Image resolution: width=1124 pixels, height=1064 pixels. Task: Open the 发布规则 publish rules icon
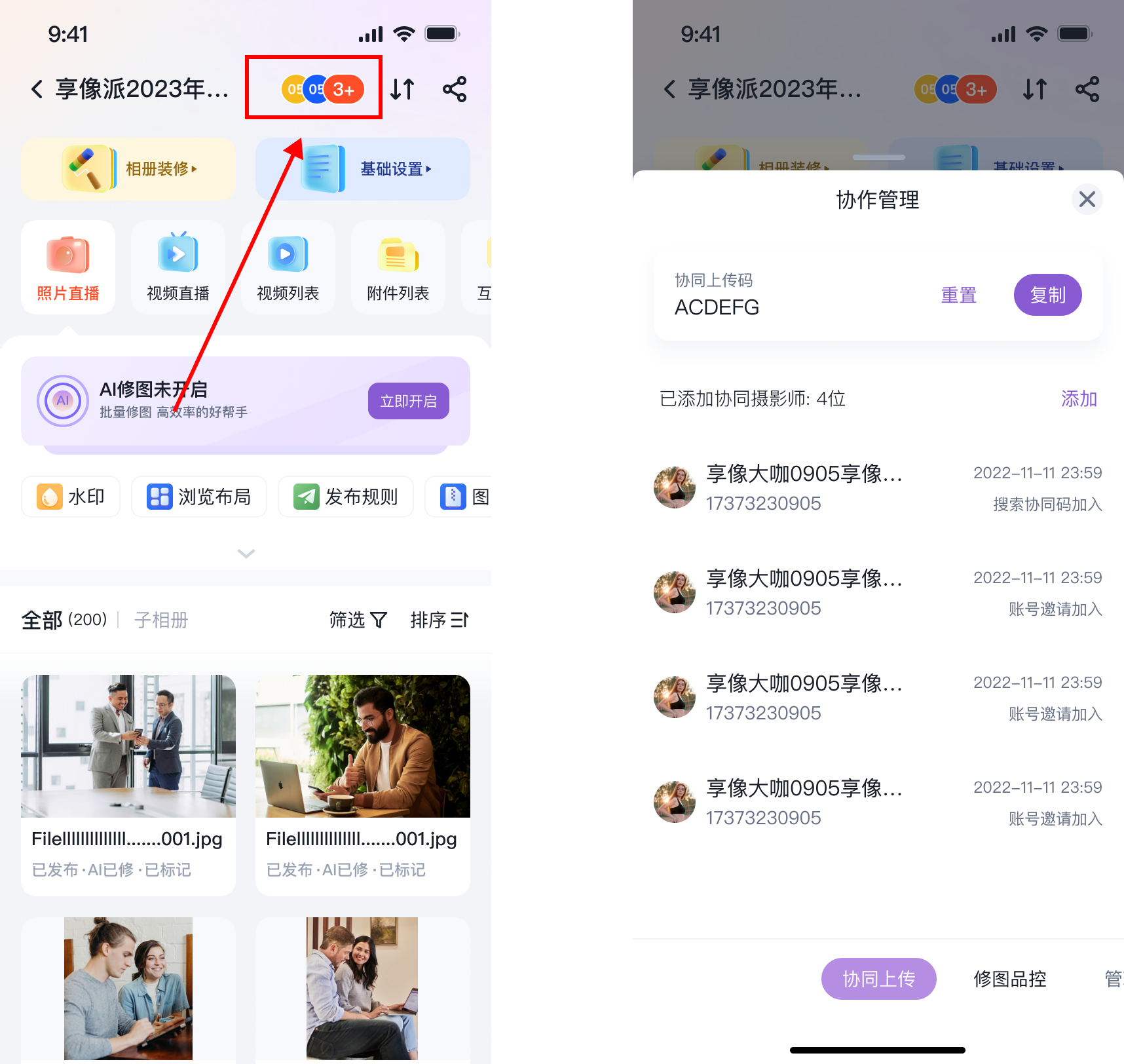(x=345, y=497)
